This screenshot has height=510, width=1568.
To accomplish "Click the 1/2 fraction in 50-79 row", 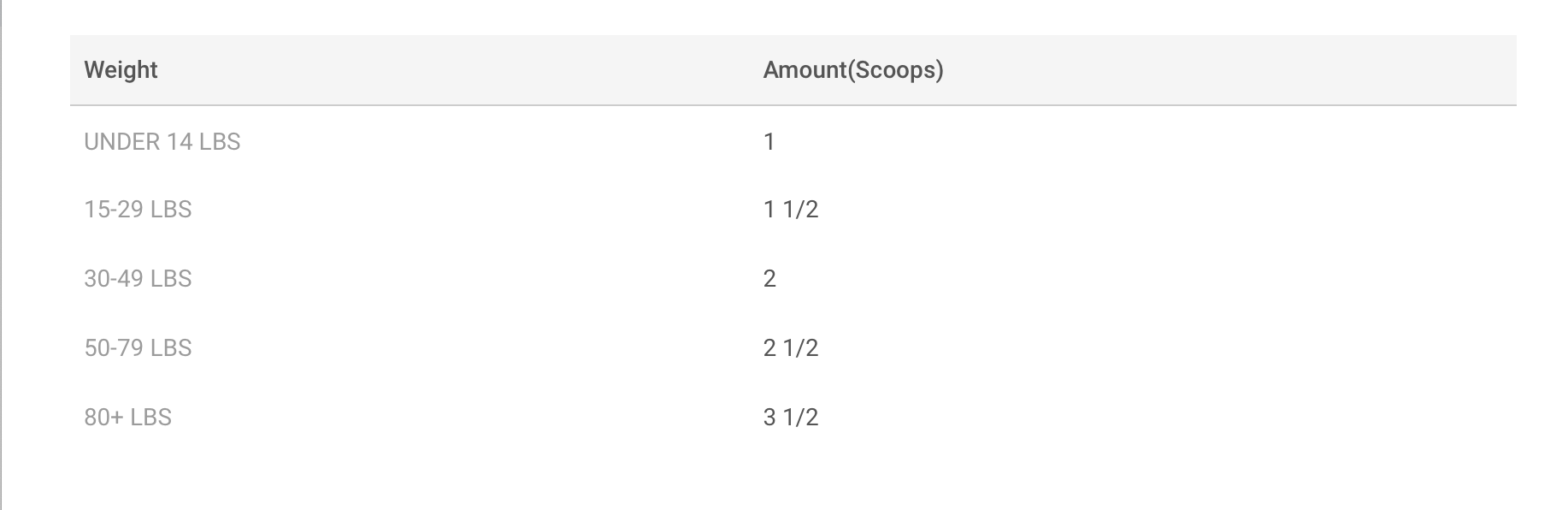I will 801,348.
